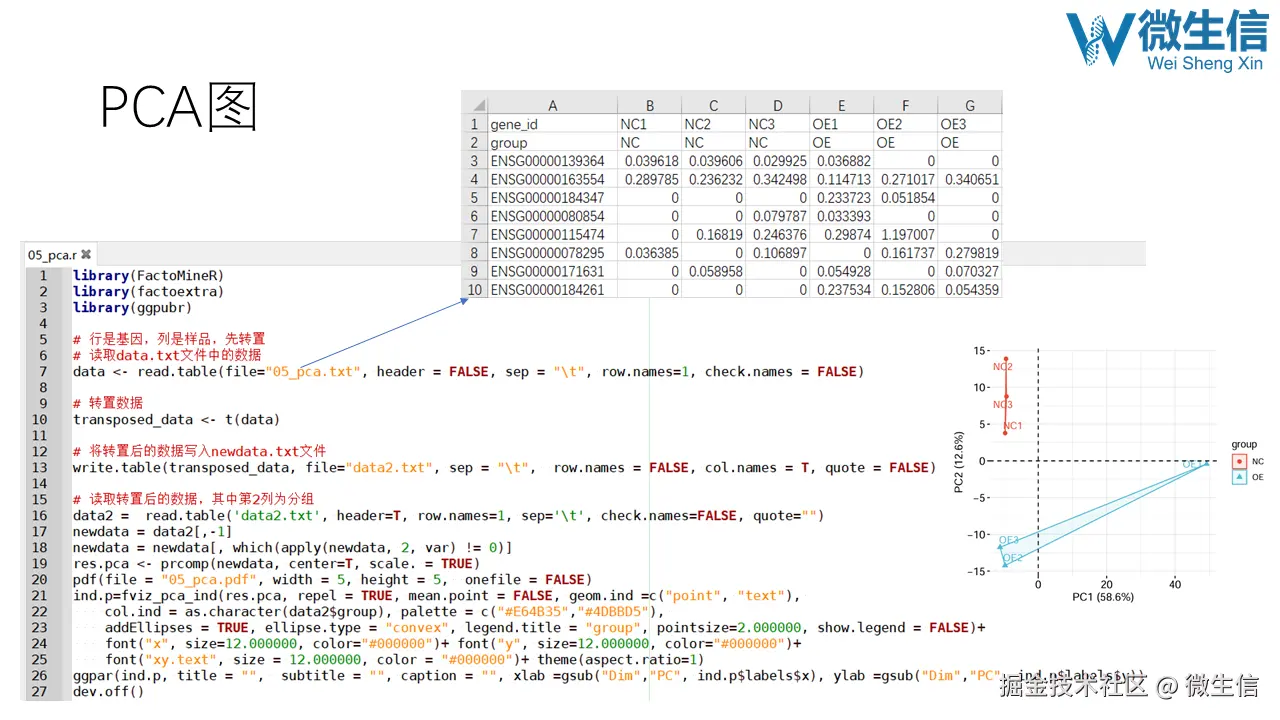Select the cell containing 0.16819
This screenshot has height=720, width=1280.
coord(713,235)
